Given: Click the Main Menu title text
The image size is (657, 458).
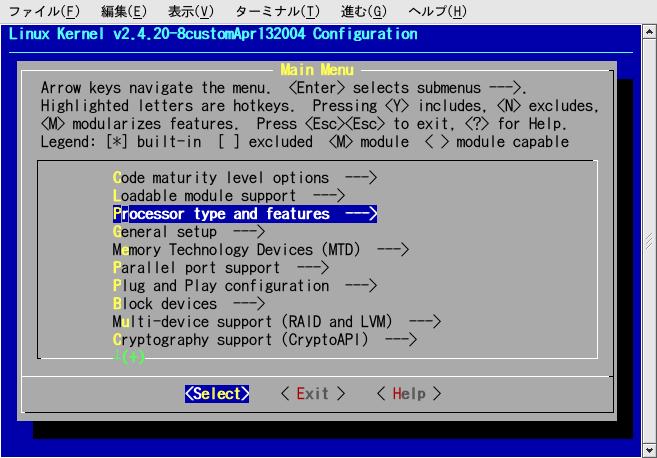Looking at the screenshot, I should (317, 70).
